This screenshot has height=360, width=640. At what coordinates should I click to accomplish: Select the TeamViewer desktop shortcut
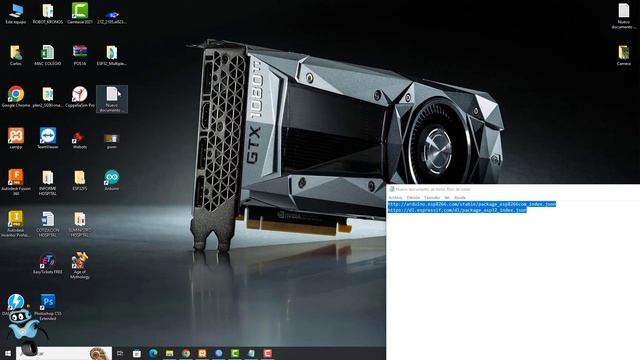point(48,138)
